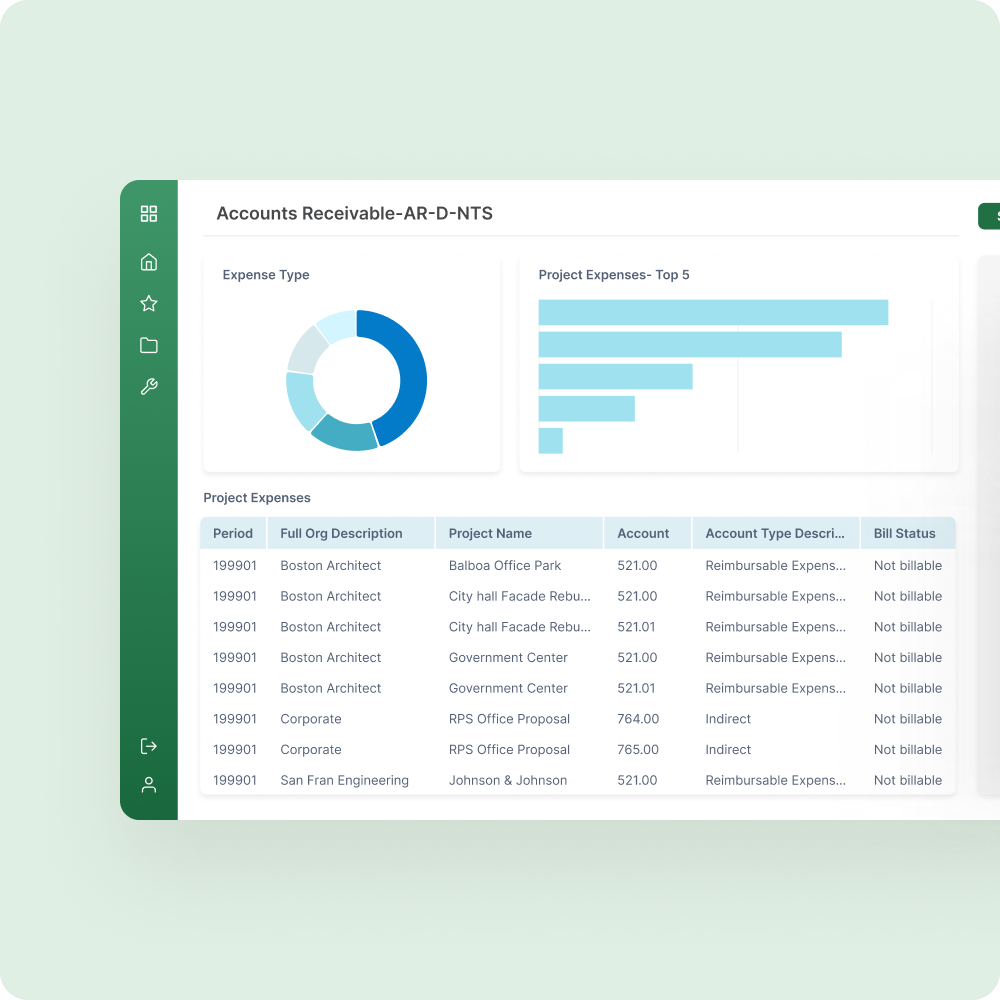
Task: Click the San Fran Engineering cell
Action: pyautogui.click(x=344, y=780)
